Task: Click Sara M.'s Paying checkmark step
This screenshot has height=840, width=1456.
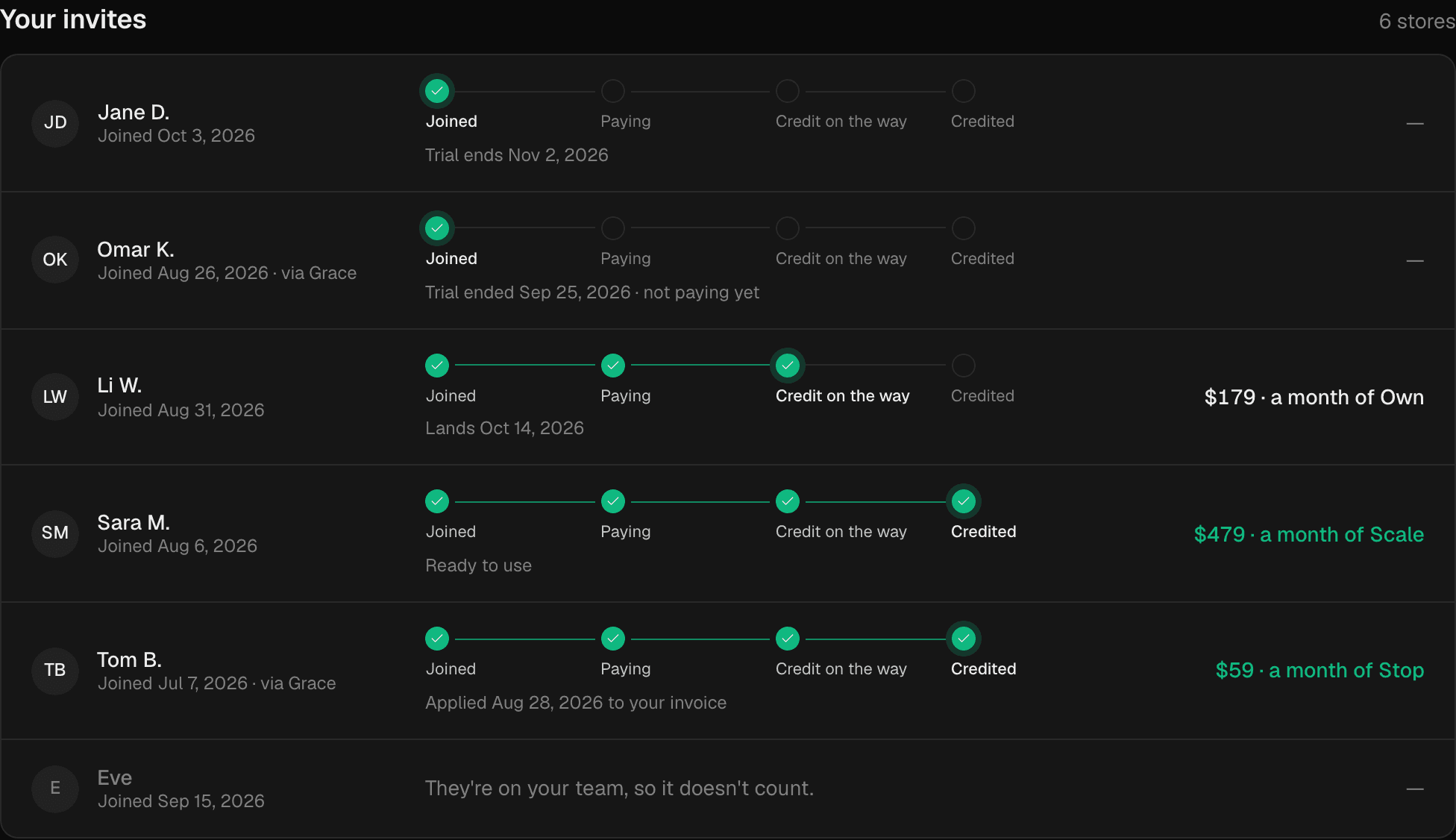Action: (613, 501)
